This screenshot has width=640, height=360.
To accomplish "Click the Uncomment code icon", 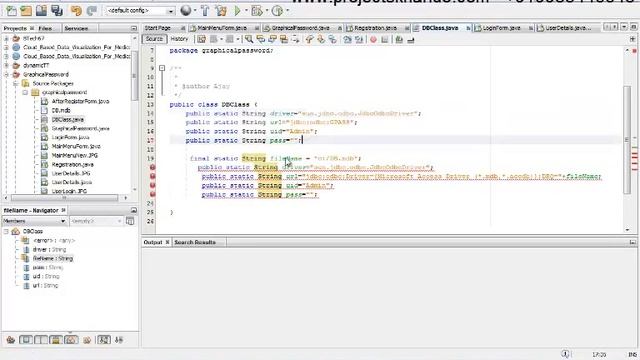I will coord(411,40).
